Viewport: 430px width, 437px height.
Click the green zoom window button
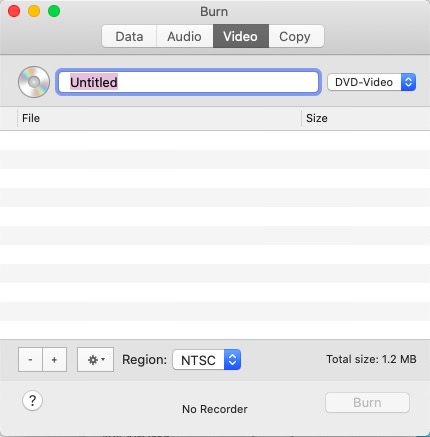click(x=54, y=11)
